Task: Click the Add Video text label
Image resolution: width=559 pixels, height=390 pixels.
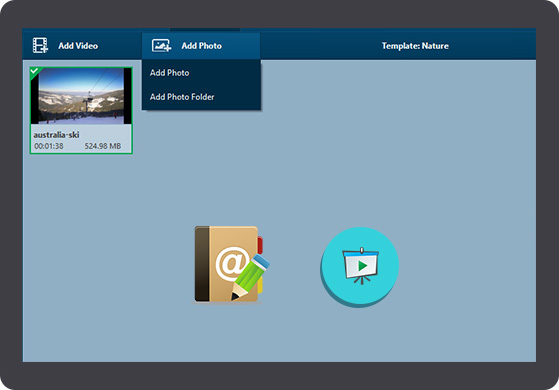Action: [78, 46]
